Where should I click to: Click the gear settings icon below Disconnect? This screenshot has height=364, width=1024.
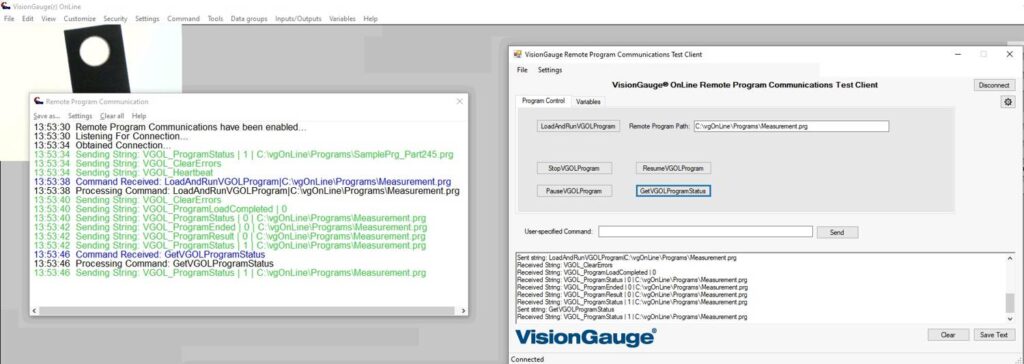point(1008,102)
